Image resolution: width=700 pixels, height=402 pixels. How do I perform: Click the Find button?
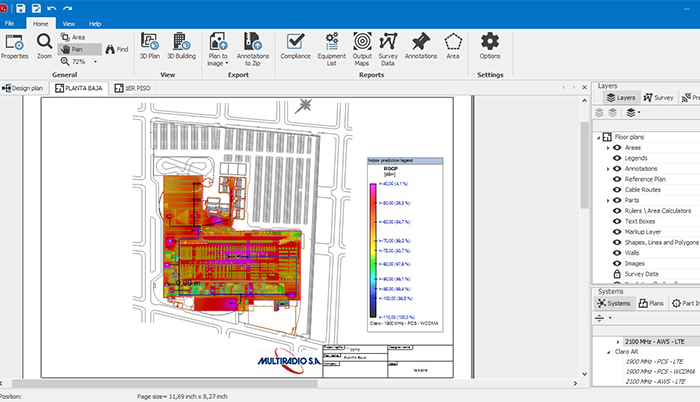[116, 49]
